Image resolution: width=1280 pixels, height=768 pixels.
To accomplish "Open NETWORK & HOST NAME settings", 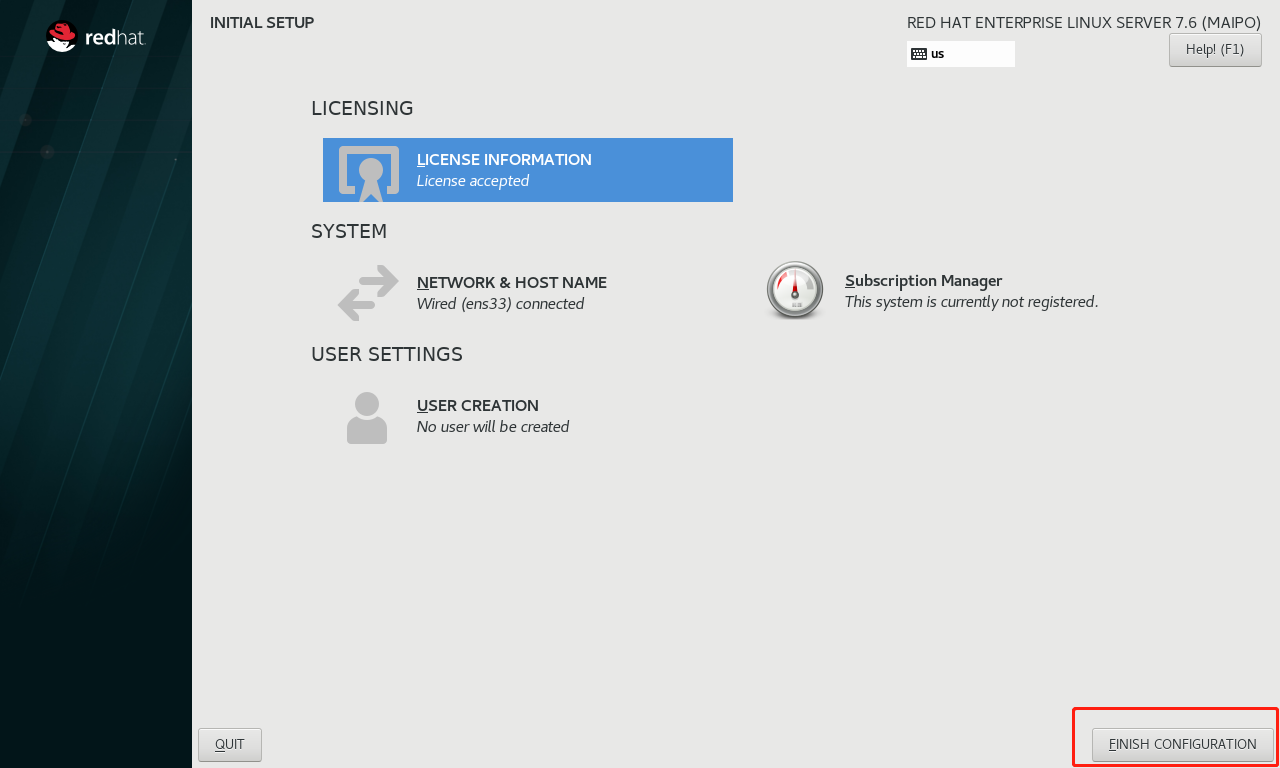I will pyautogui.click(x=512, y=283).
